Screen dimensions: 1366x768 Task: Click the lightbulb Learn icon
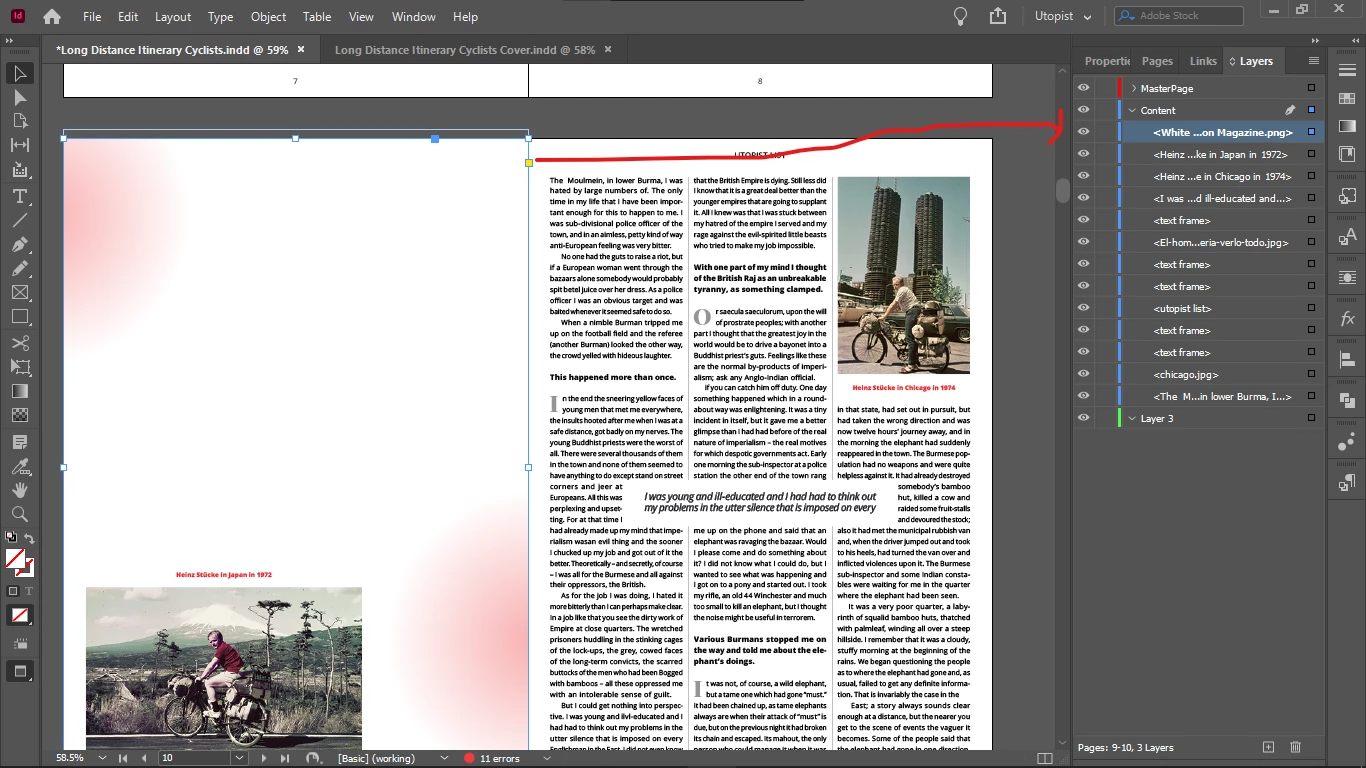pos(960,16)
